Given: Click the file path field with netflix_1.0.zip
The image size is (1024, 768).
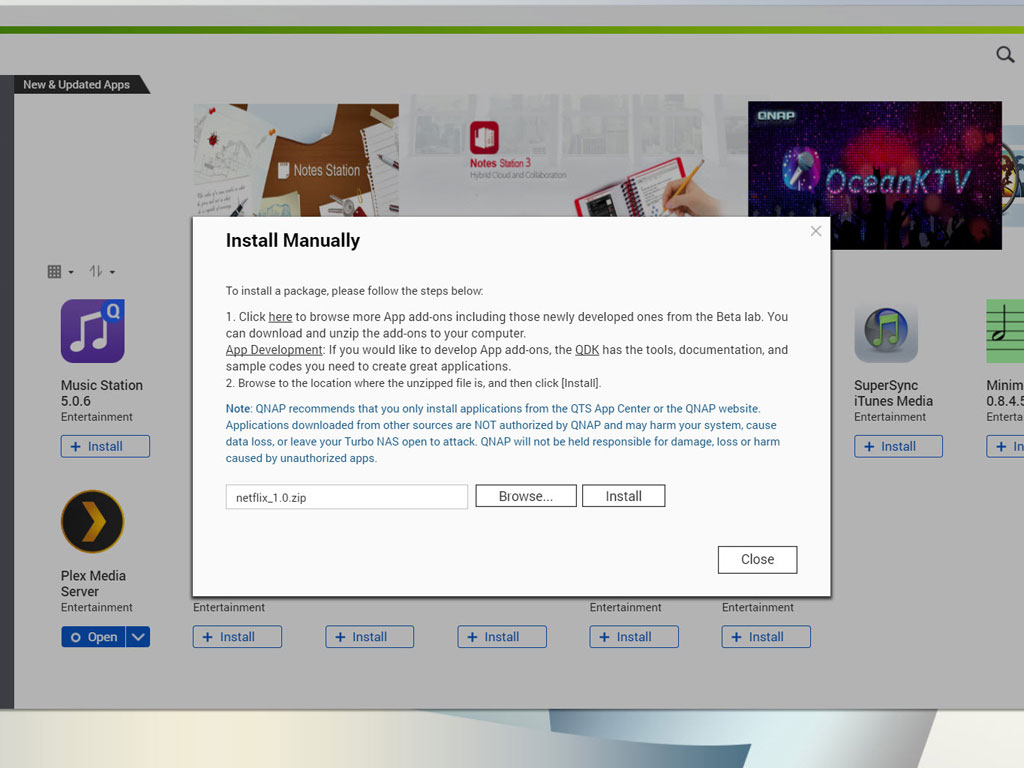Looking at the screenshot, I should pos(347,497).
